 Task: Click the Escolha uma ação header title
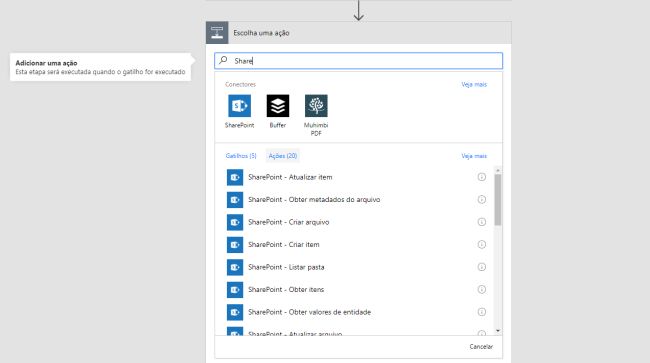pyautogui.click(x=261, y=33)
